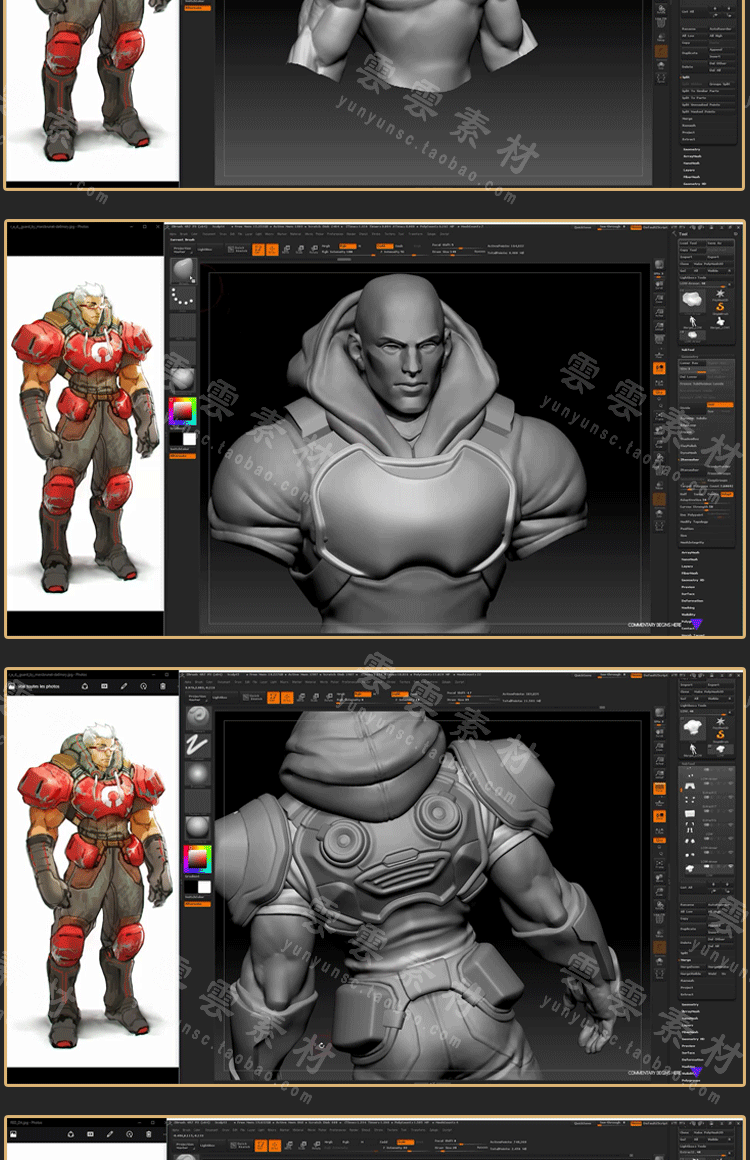Open the material sphere picker in the hooded-bust ZBrush window
The height and width of the screenshot is (1160, 750).
tap(183, 379)
